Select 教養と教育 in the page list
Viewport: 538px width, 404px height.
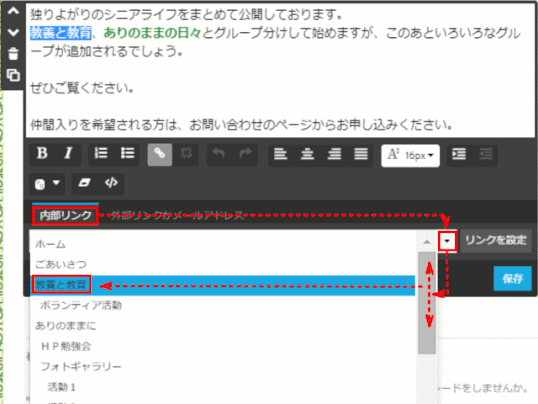[x=223, y=285]
